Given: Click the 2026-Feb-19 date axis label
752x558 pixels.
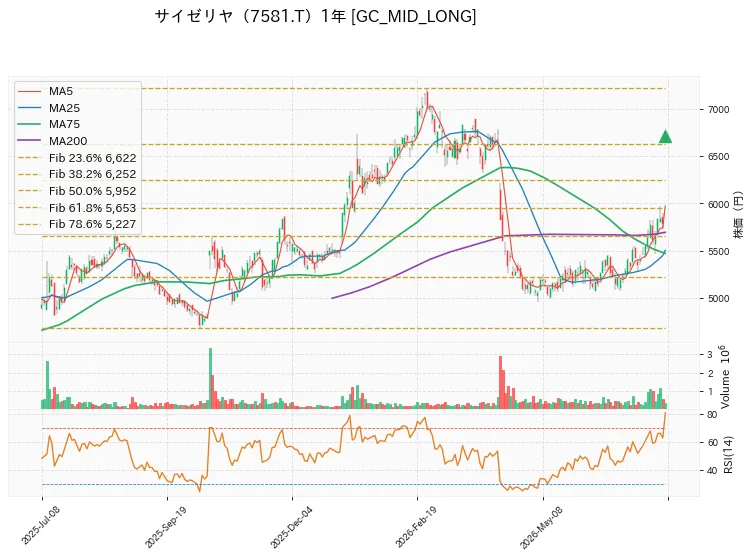Looking at the screenshot, I should pyautogui.click(x=416, y=527).
